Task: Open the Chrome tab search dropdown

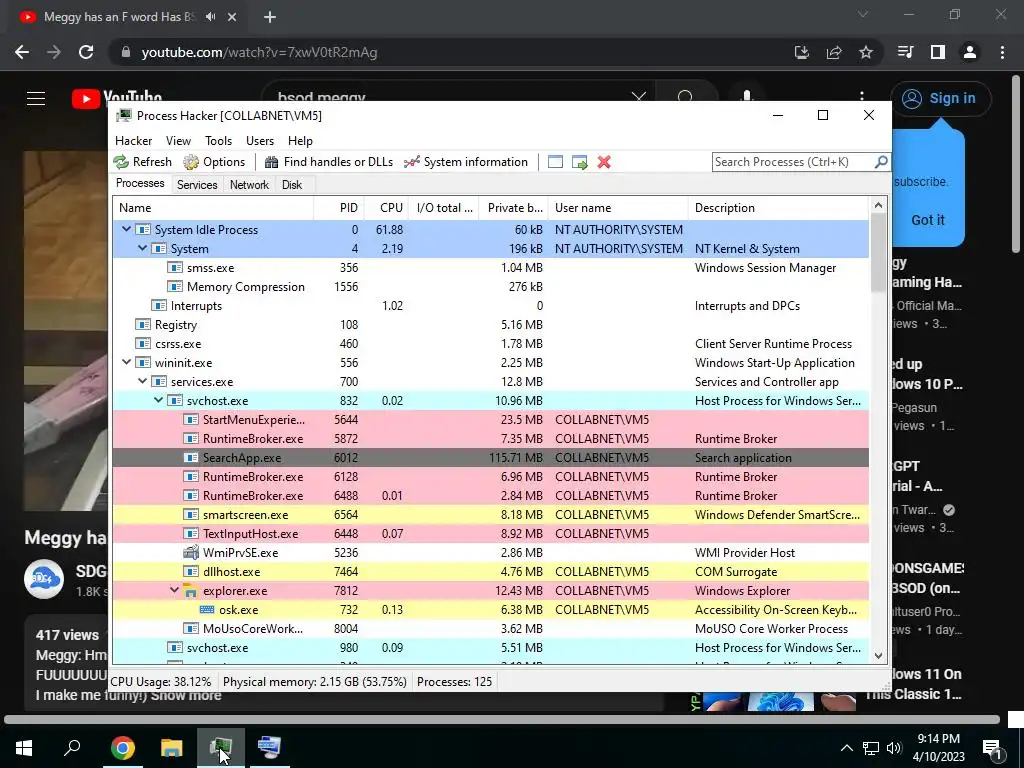Action: pos(863,14)
